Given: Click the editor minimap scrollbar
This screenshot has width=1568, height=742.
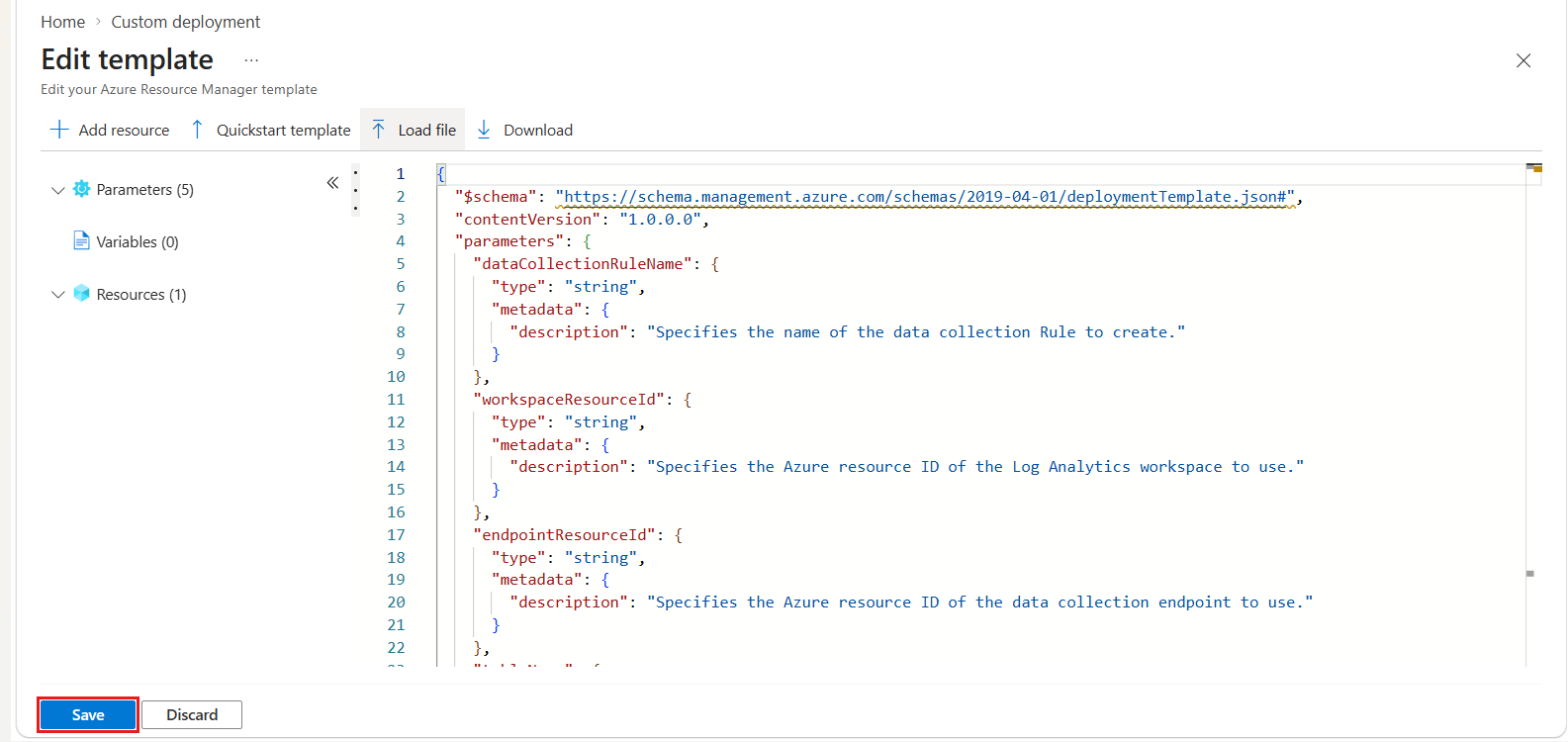Looking at the screenshot, I should pyautogui.click(x=1533, y=416).
